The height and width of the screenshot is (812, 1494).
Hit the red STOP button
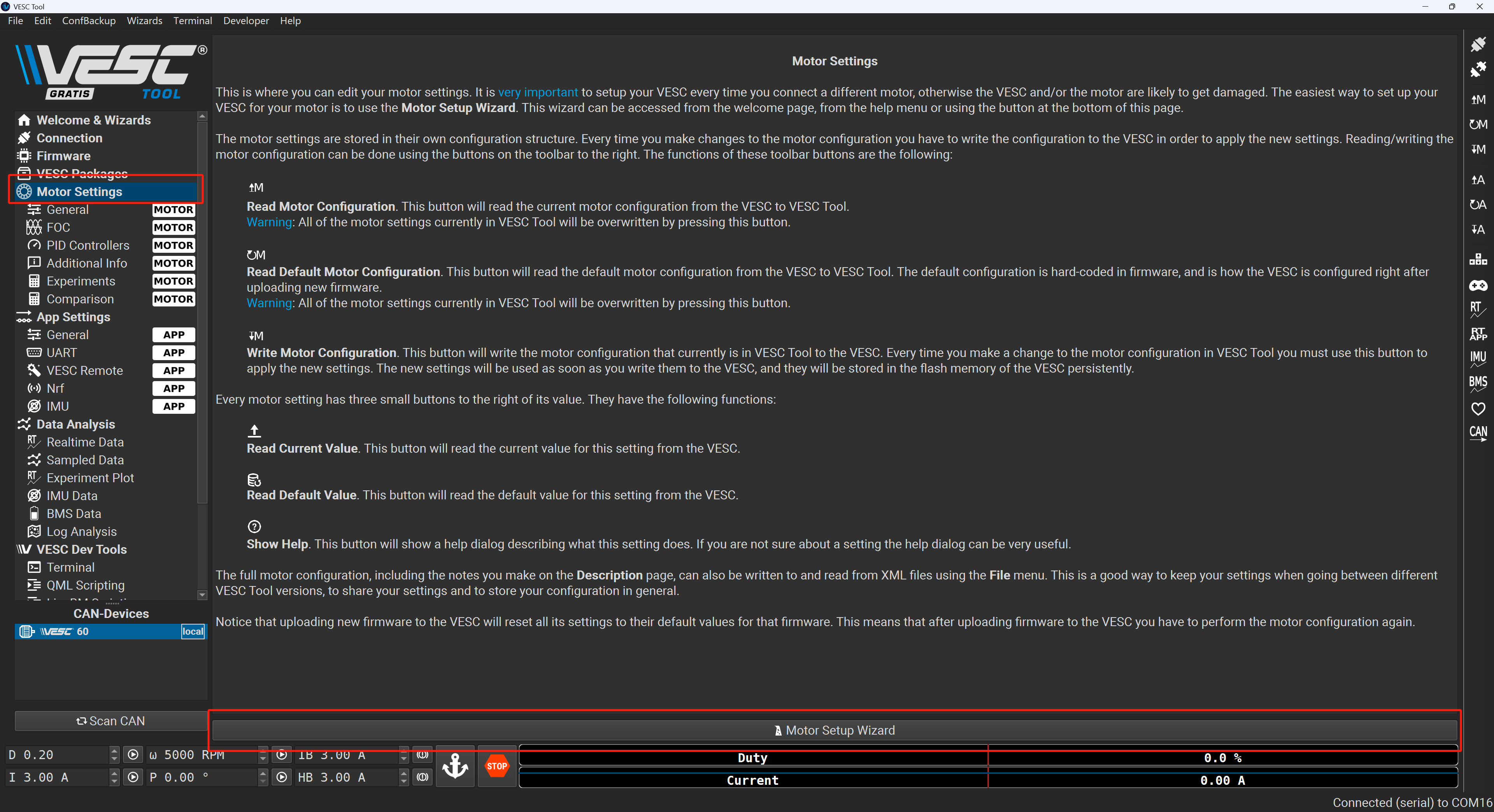(497, 766)
